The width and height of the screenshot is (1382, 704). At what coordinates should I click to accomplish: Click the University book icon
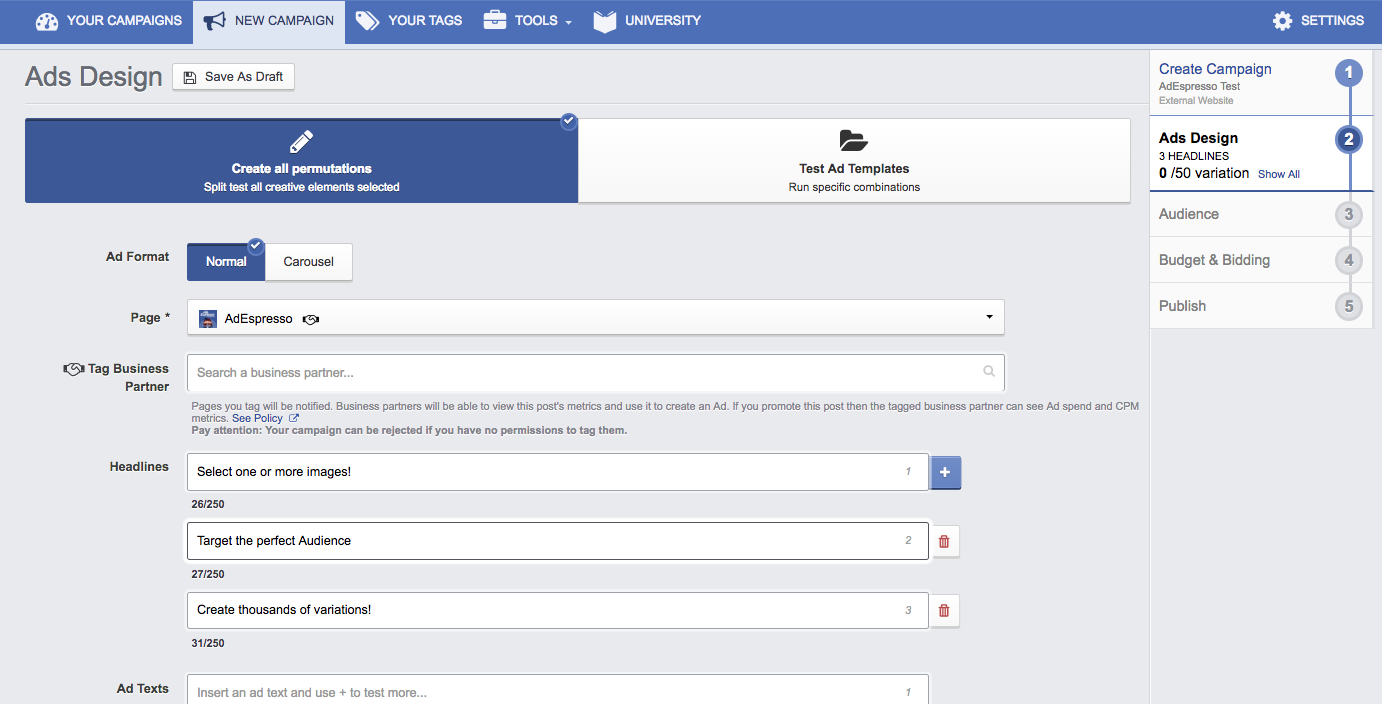[x=604, y=20]
